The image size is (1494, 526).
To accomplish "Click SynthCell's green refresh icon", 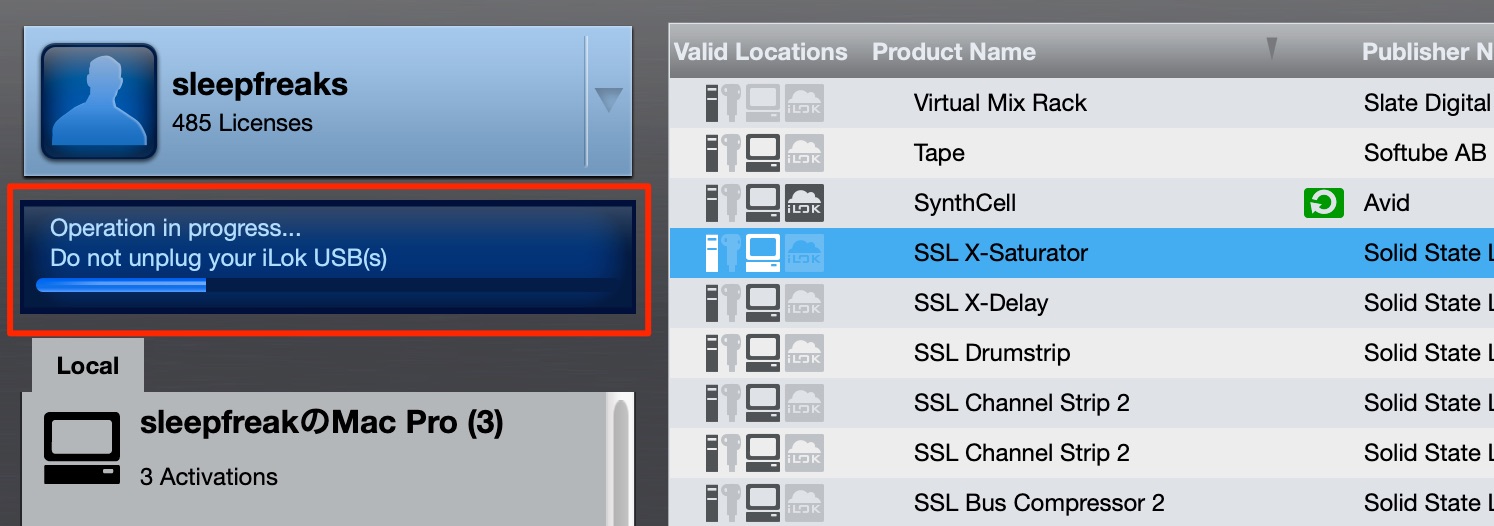I will [1324, 203].
